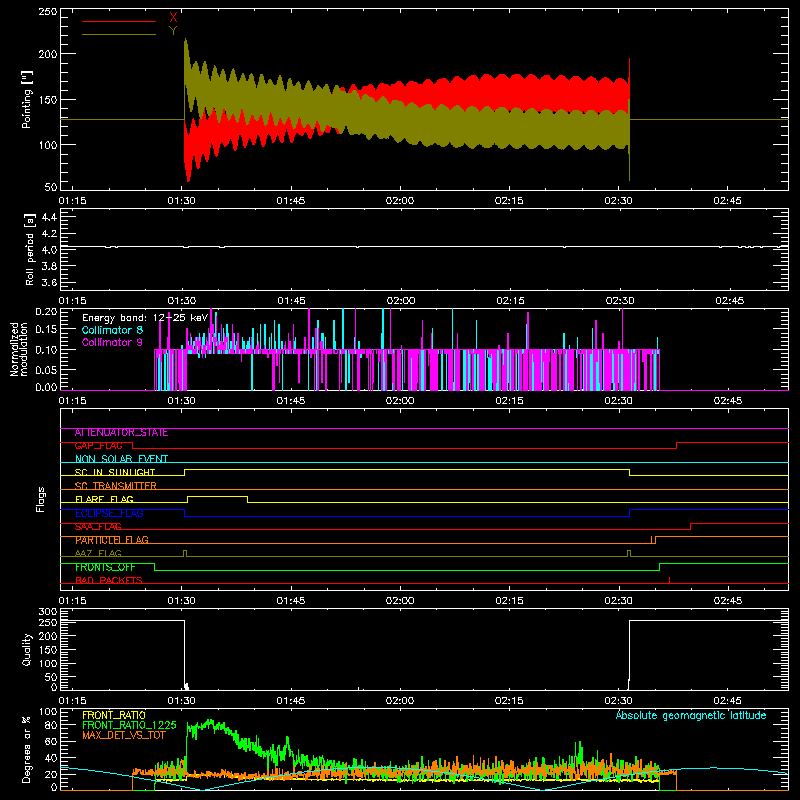
Task: Click the 01:30 time label under Pointing plot
Action: coord(182,201)
